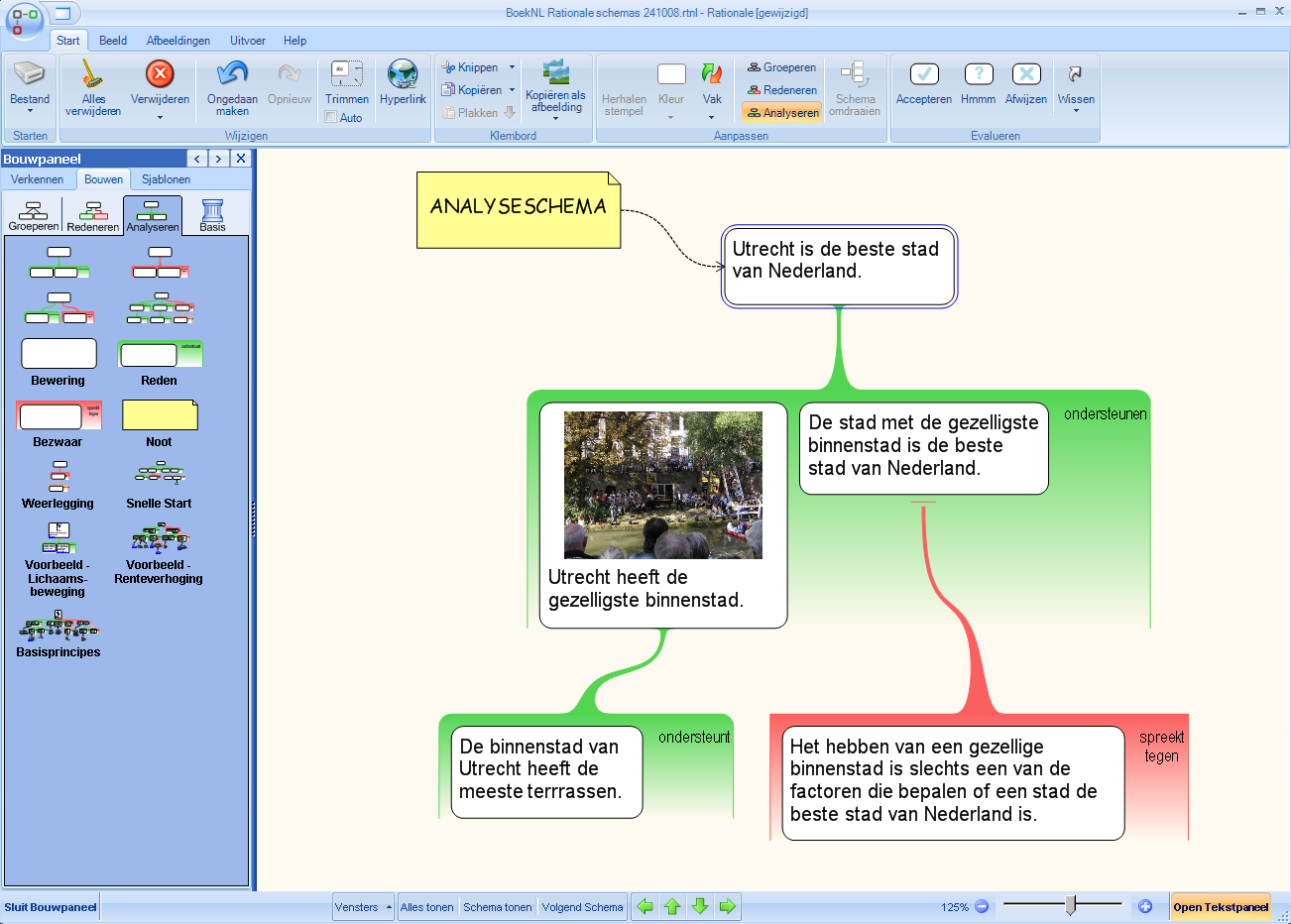The image size is (1291, 924).
Task: Click the red Verwijderen delete icon
Action: coord(160,74)
